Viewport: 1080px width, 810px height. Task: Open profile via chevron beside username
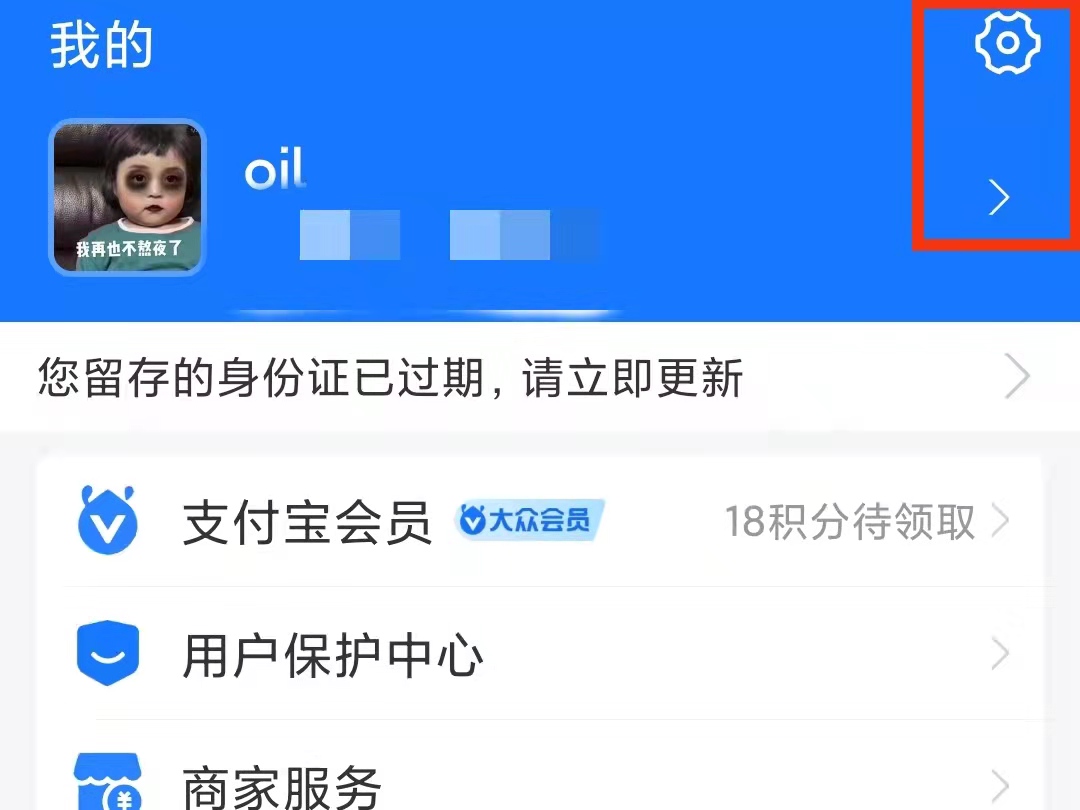coord(999,198)
